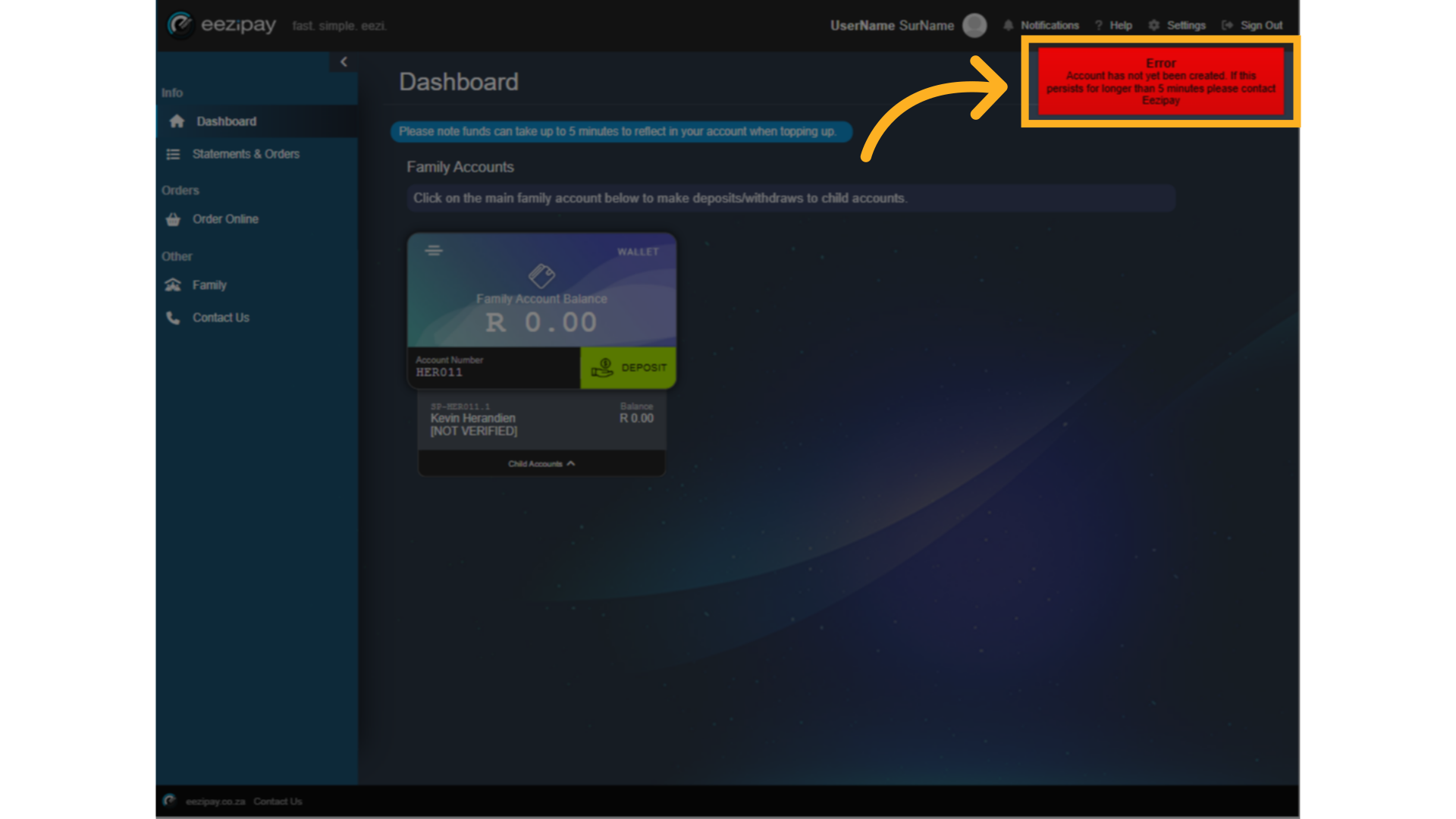Click account number HER011
1456x819 pixels.
pyautogui.click(x=439, y=372)
